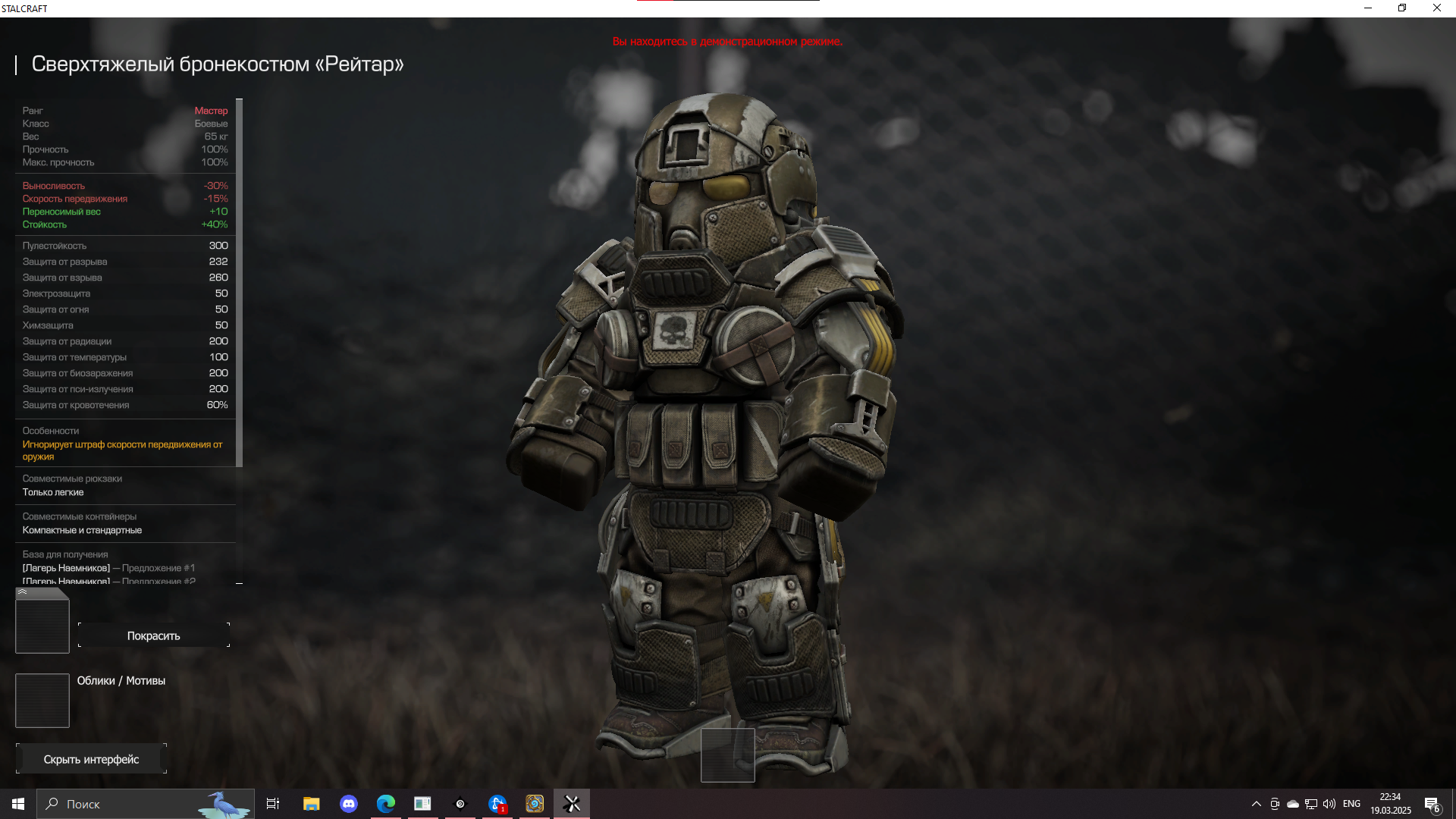Click the Лагерь Наемников Предложение #1 entry
The height and width of the screenshot is (819, 1456).
click(108, 568)
